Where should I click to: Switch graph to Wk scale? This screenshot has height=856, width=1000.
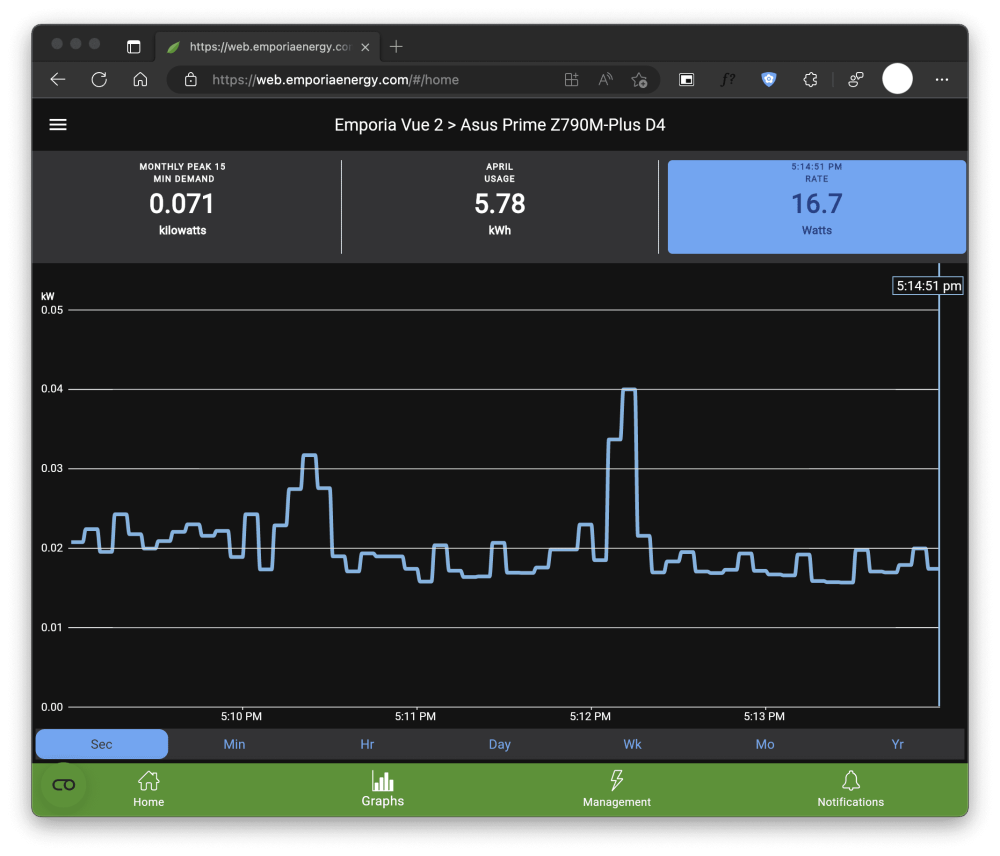click(632, 744)
